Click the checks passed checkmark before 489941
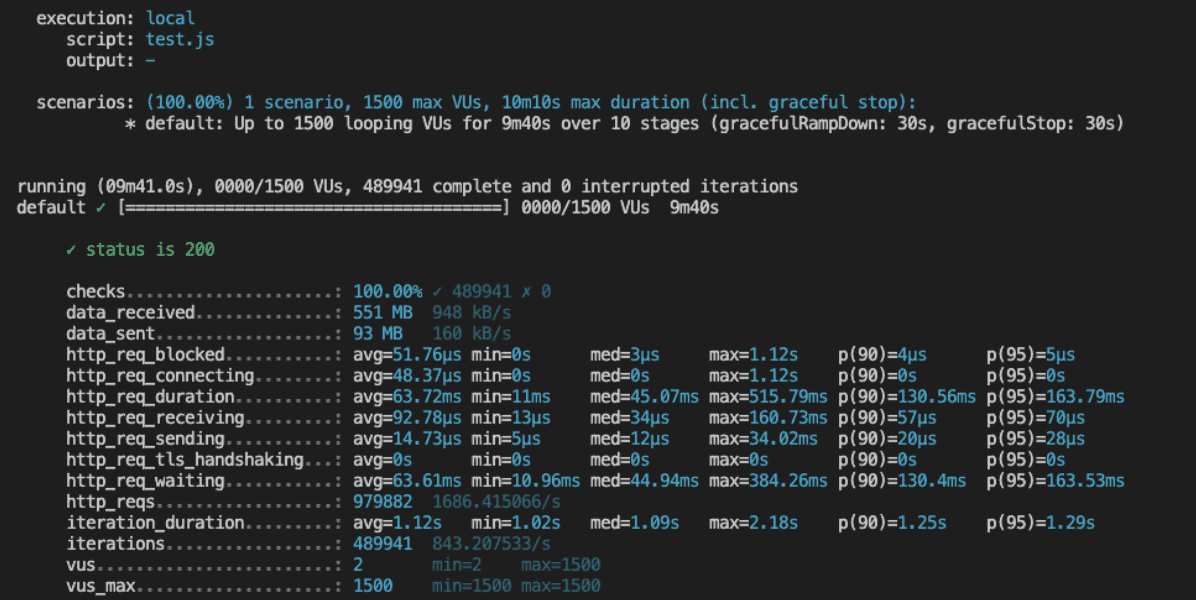The image size is (1196, 600). pos(437,291)
